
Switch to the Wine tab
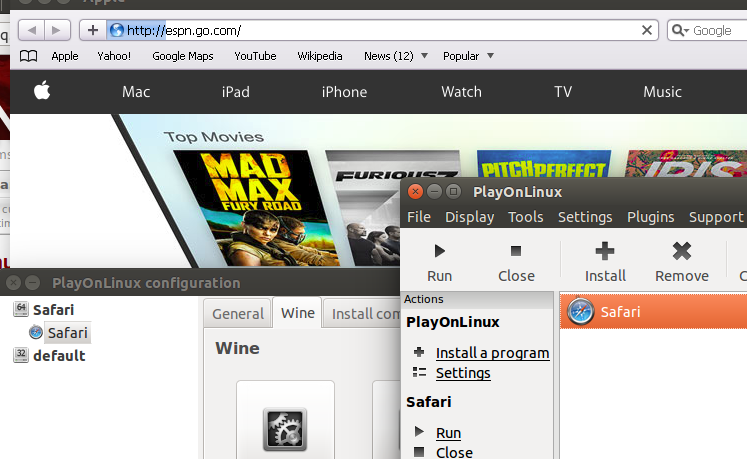(x=298, y=313)
